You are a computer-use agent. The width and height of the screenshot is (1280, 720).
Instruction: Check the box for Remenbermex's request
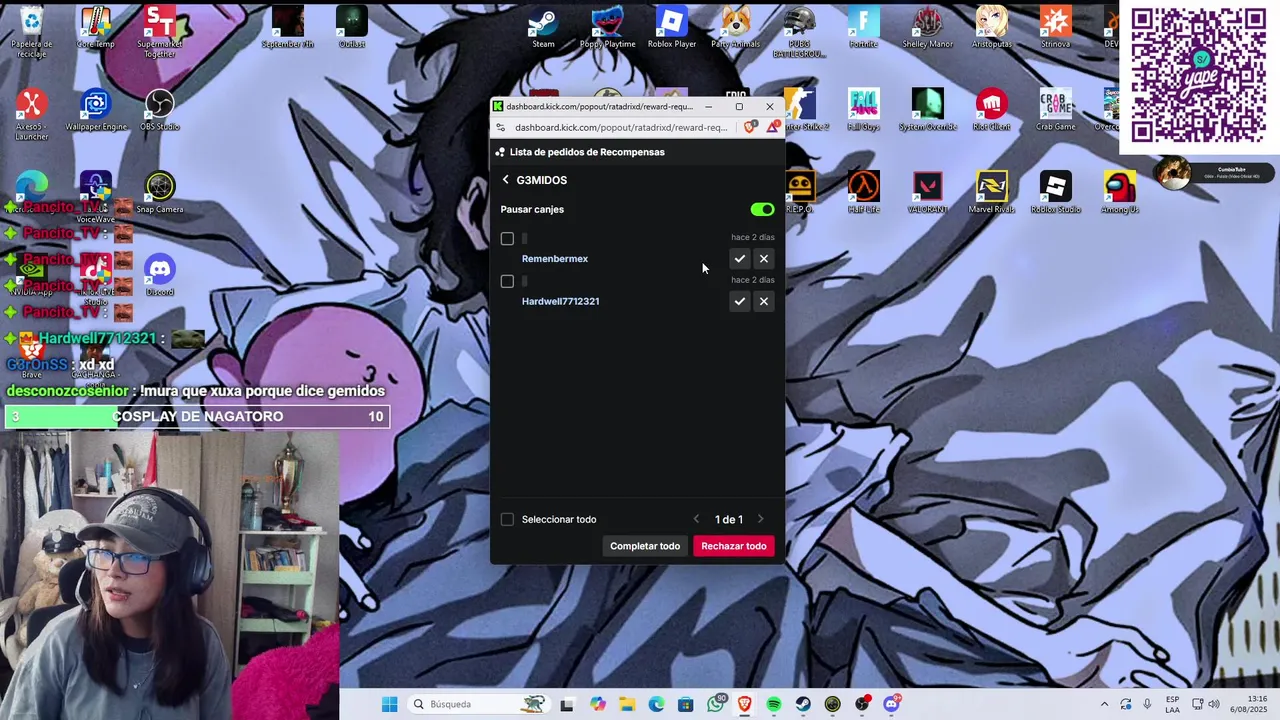[507, 238]
